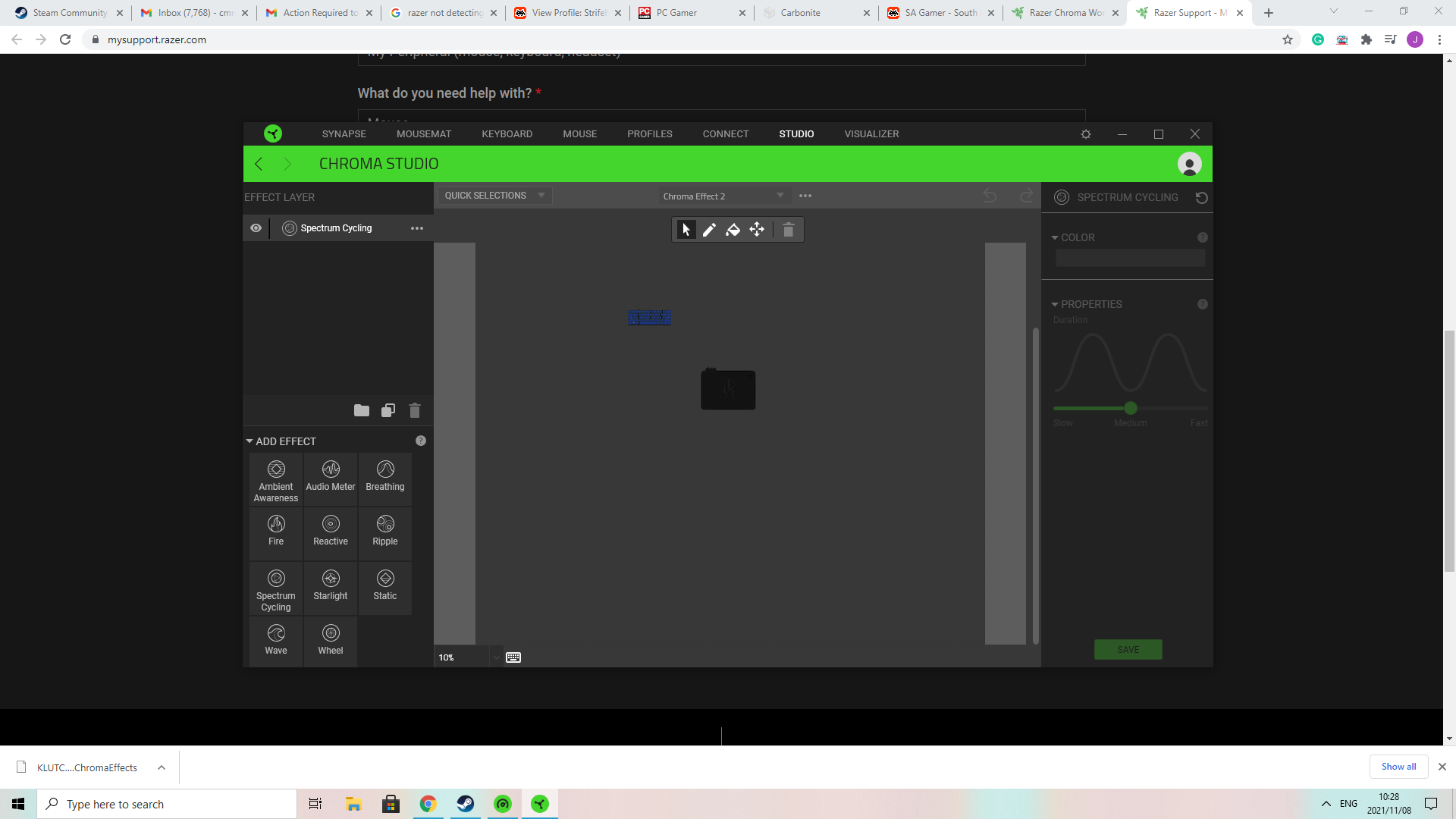Add the Static effect

pos(385,589)
